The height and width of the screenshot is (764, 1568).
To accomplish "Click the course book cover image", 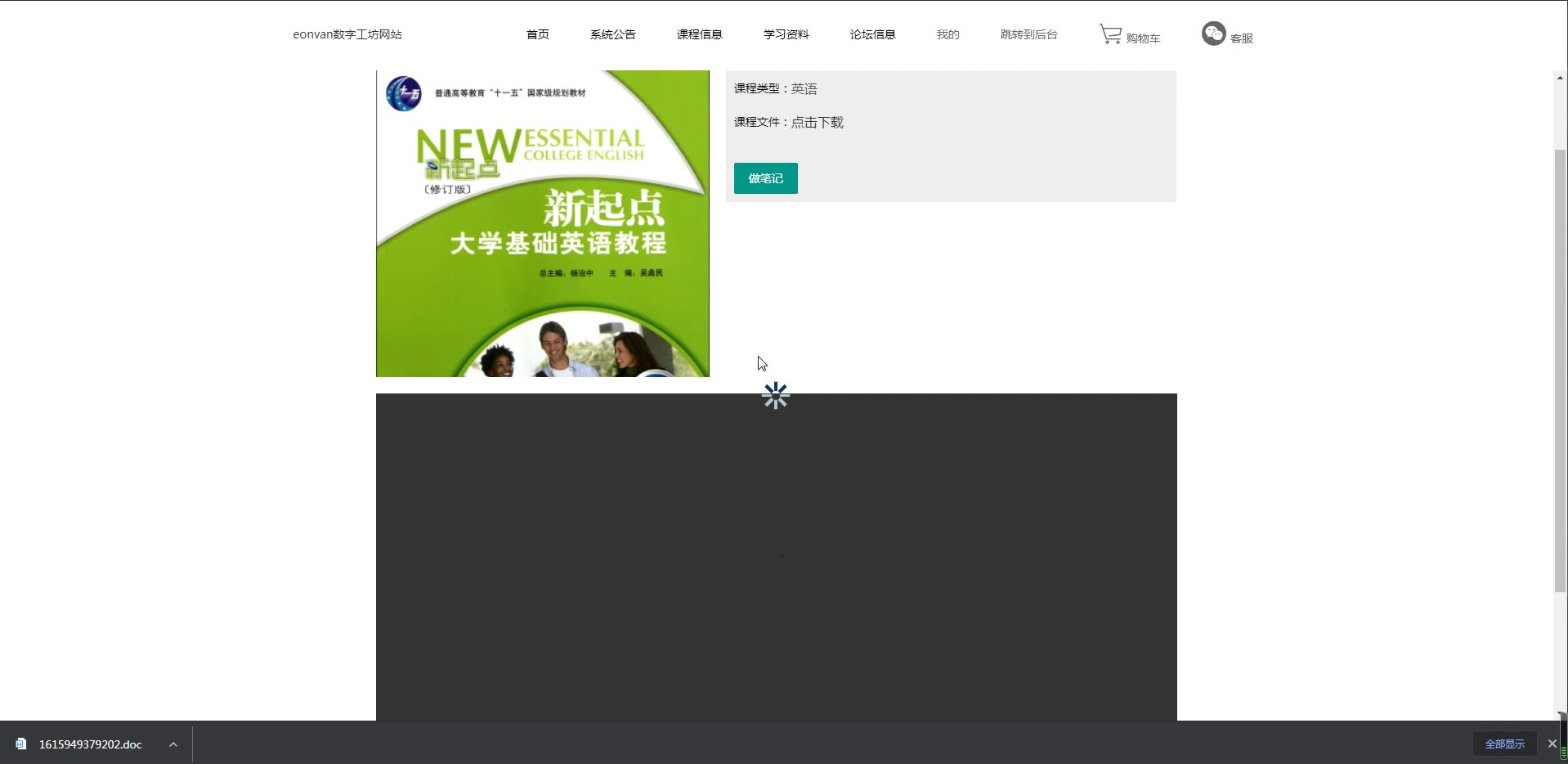I will (x=543, y=223).
